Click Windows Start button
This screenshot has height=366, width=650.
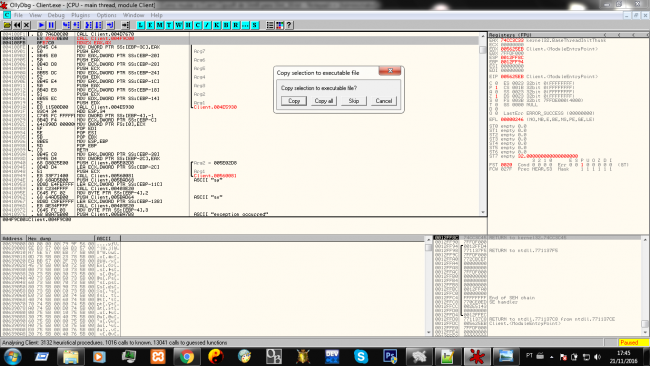pos(12,356)
